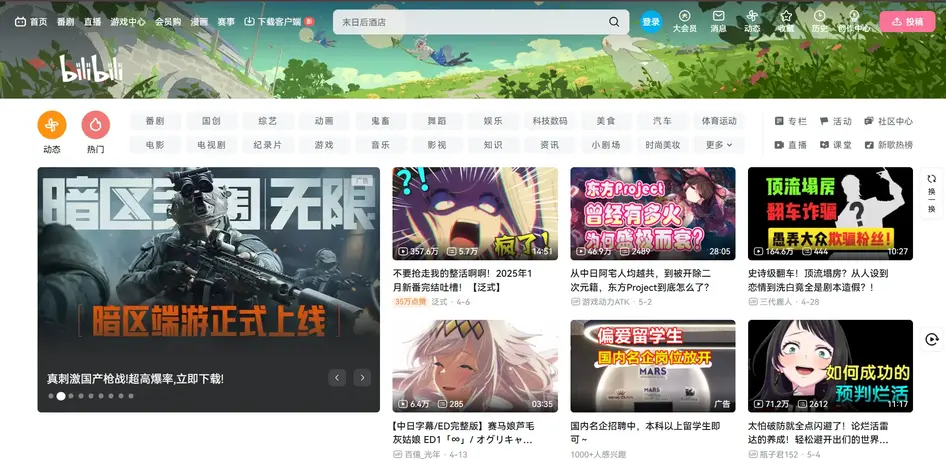
Task: Open the 如何成功的预判烂活 video thumbnail
Action: tap(830, 366)
